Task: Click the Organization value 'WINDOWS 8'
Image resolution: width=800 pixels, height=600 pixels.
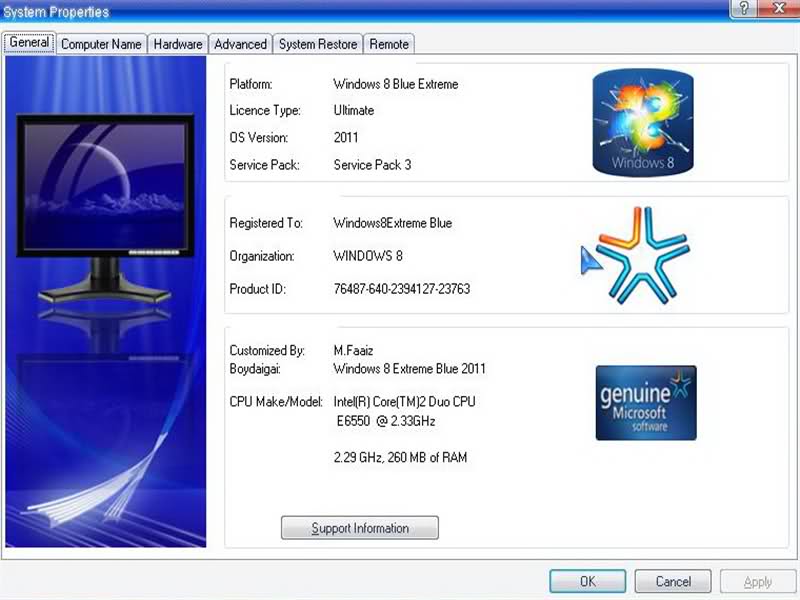Action: tap(368, 256)
